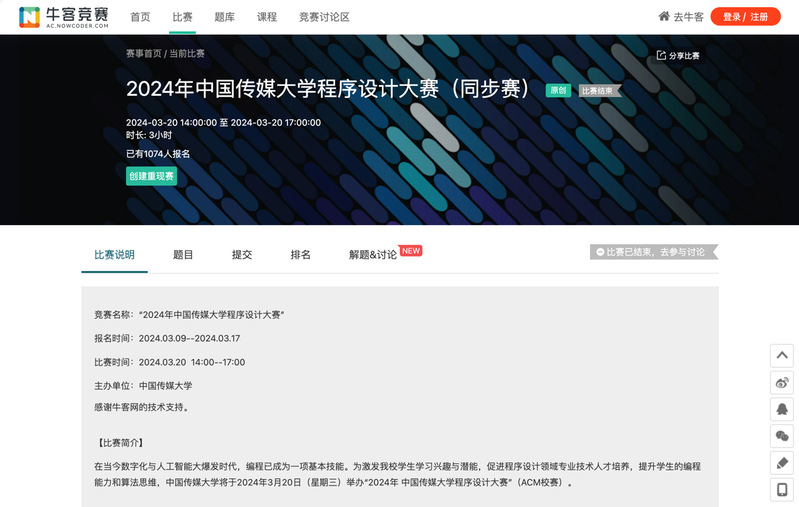Open 课程 in the top navigation
The height and width of the screenshot is (507, 799).
pyautogui.click(x=267, y=17)
